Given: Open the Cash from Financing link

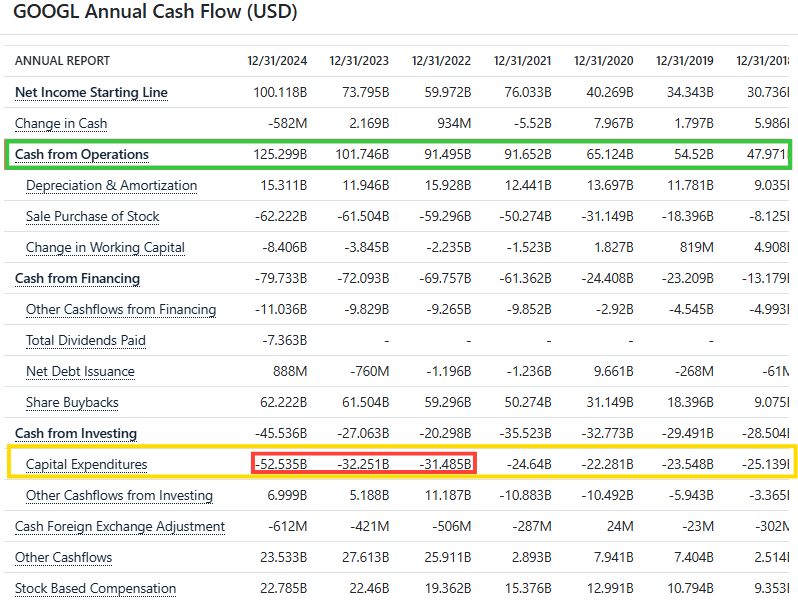Looking at the screenshot, I should click(77, 279).
